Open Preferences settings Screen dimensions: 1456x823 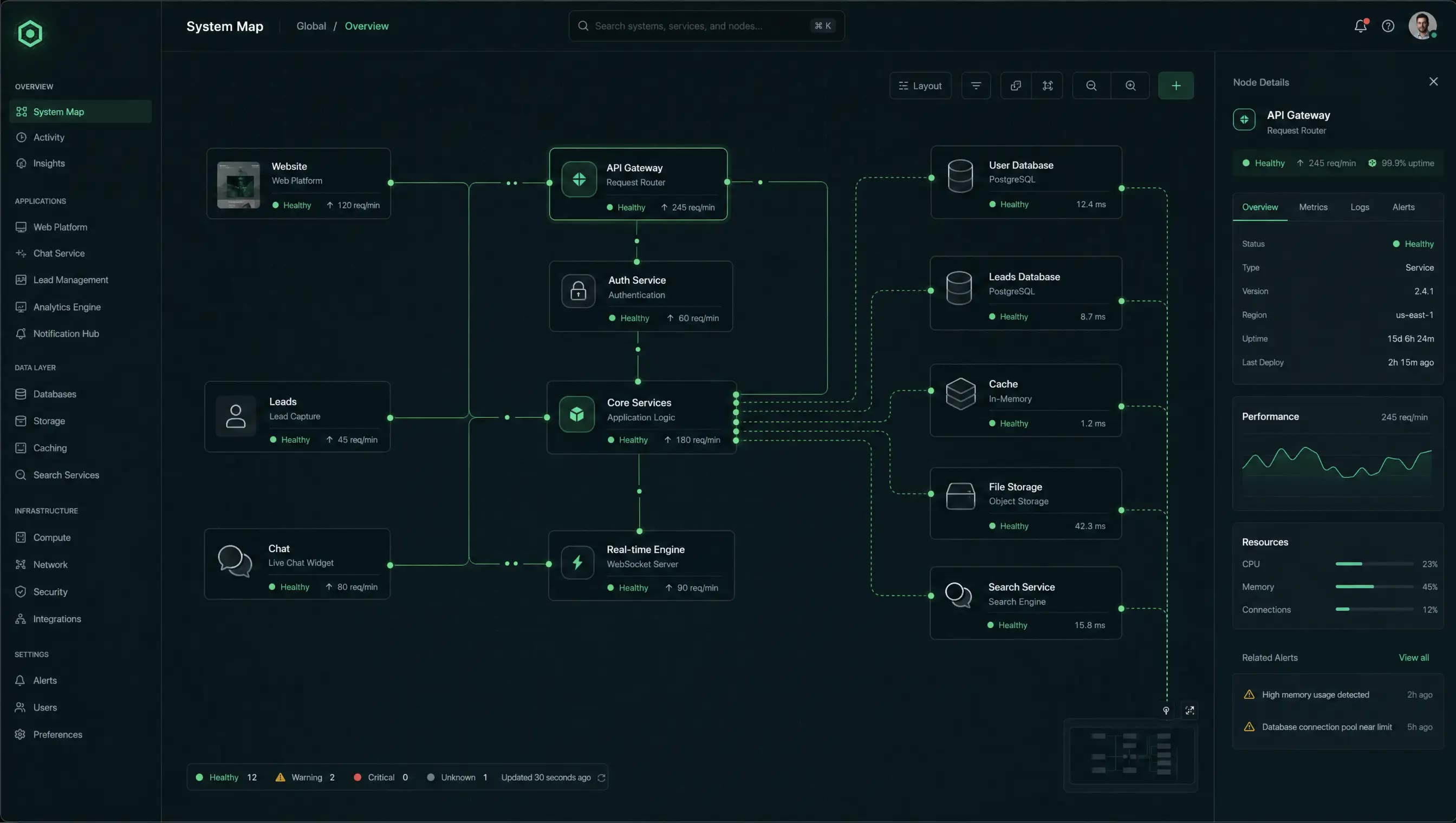[x=80, y=735]
